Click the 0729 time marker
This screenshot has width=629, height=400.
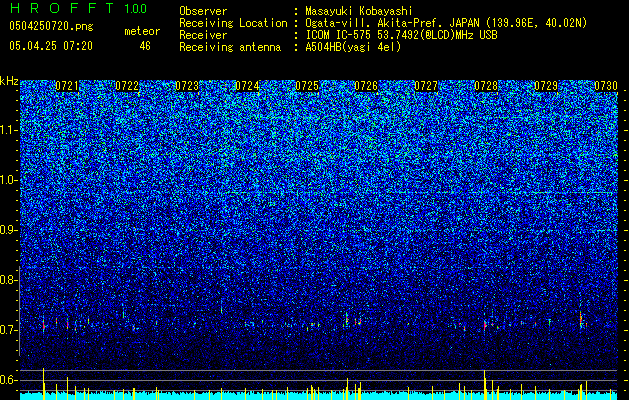click(546, 86)
